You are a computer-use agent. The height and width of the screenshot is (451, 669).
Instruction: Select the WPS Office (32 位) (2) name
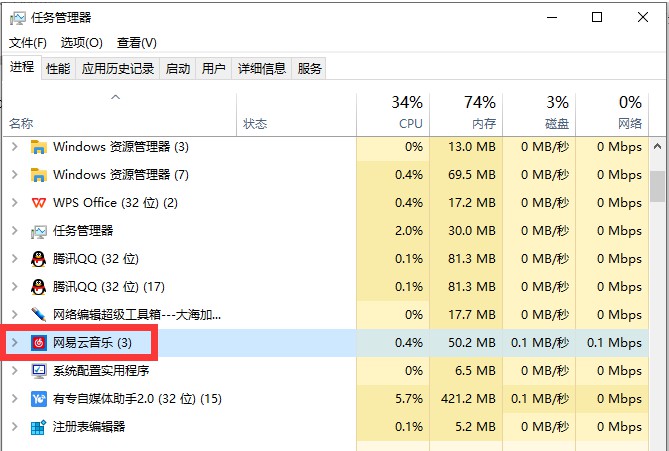click(115, 203)
